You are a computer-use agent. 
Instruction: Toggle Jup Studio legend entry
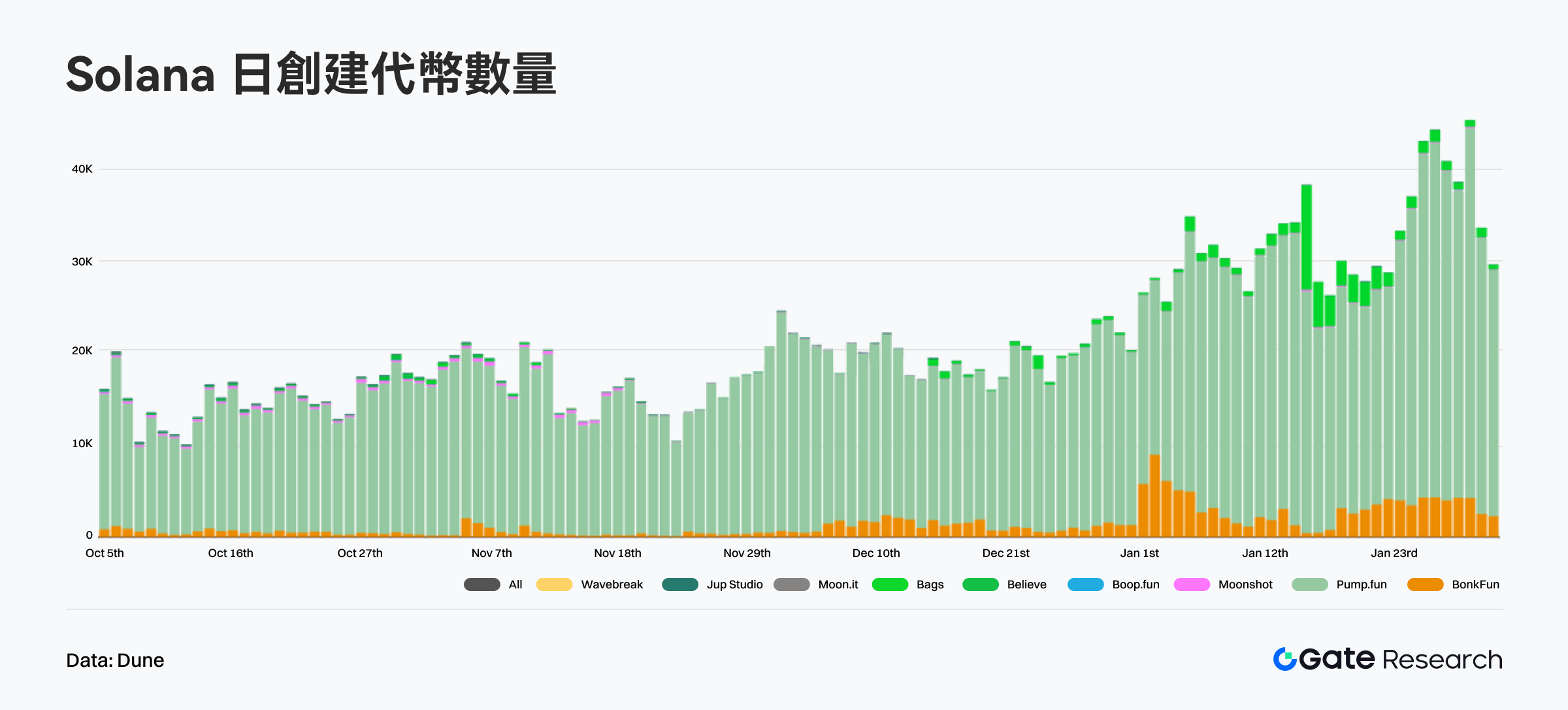point(734,584)
